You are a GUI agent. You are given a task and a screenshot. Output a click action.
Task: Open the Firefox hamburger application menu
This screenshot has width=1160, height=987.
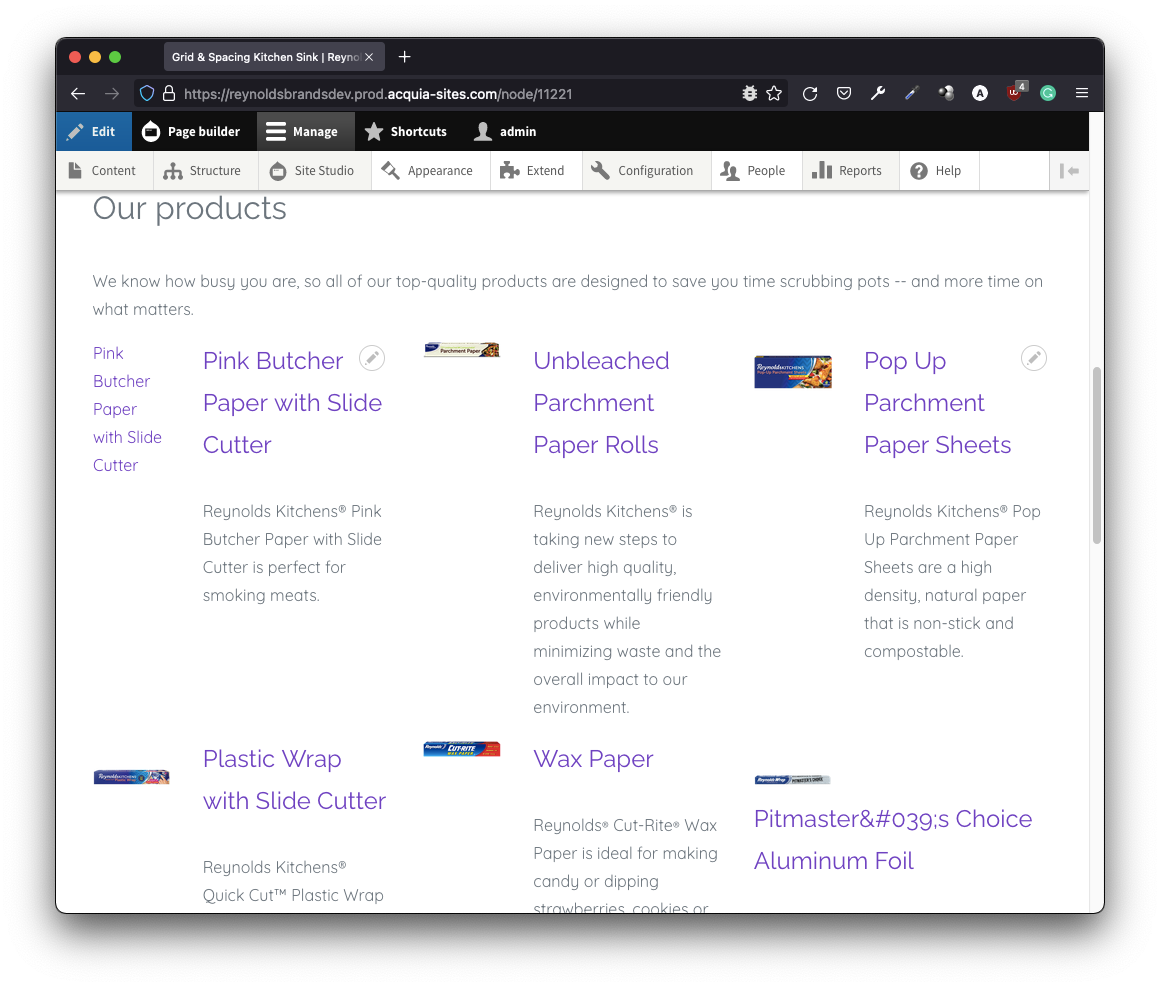(x=1082, y=93)
